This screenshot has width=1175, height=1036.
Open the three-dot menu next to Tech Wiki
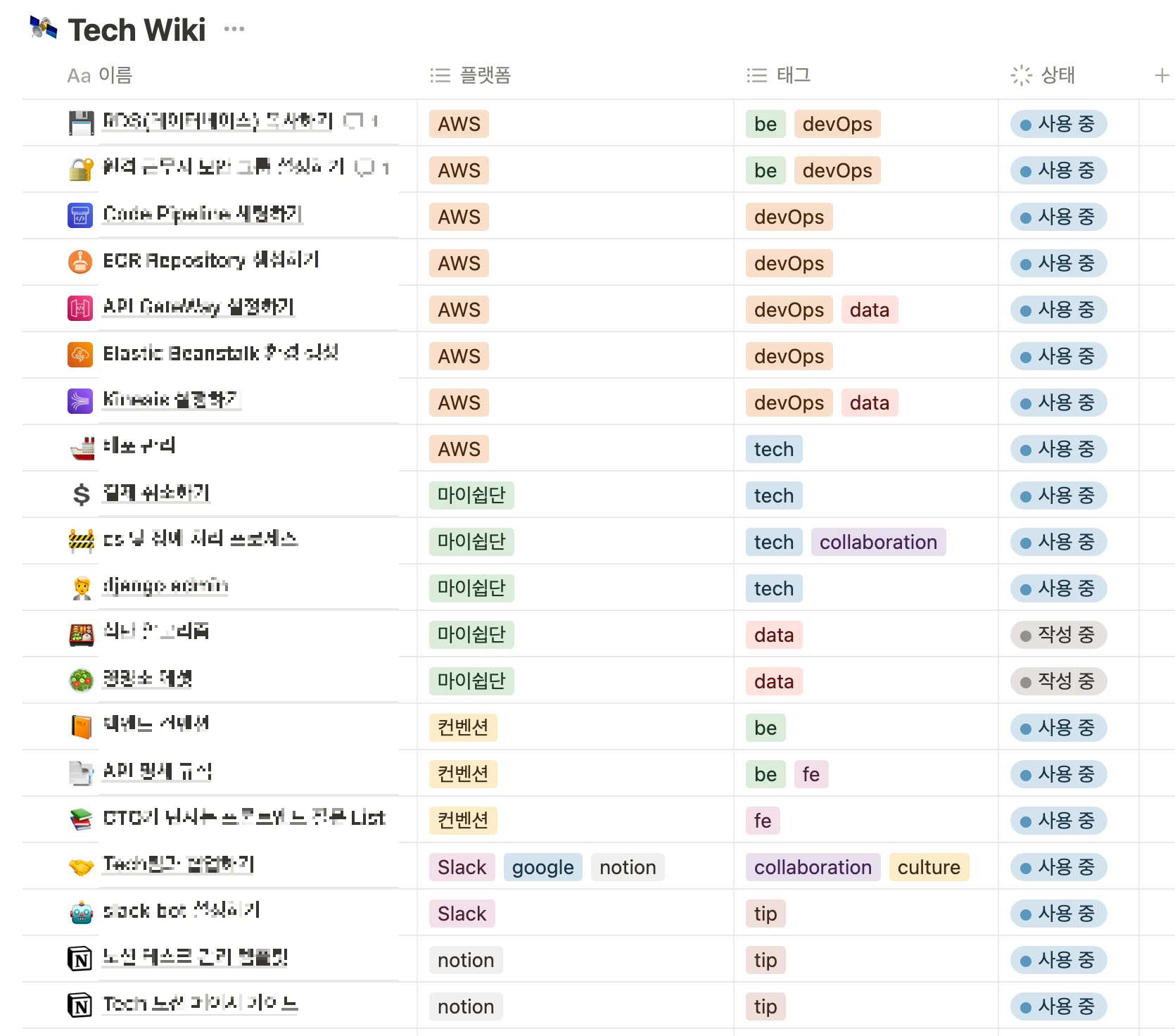[234, 29]
